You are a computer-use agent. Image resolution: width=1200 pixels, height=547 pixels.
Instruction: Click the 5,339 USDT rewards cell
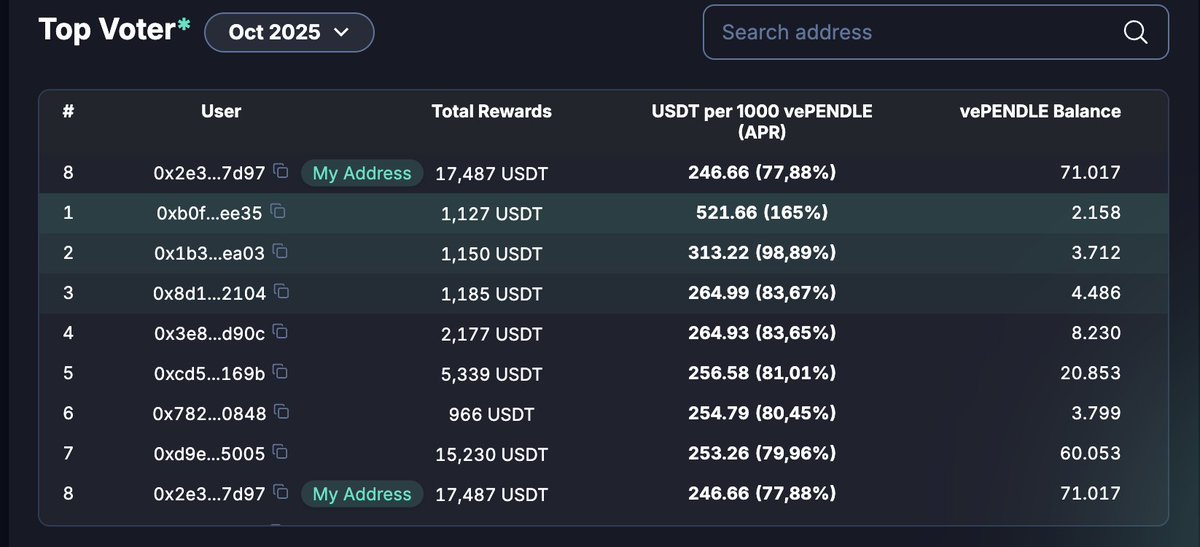pyautogui.click(x=492, y=374)
